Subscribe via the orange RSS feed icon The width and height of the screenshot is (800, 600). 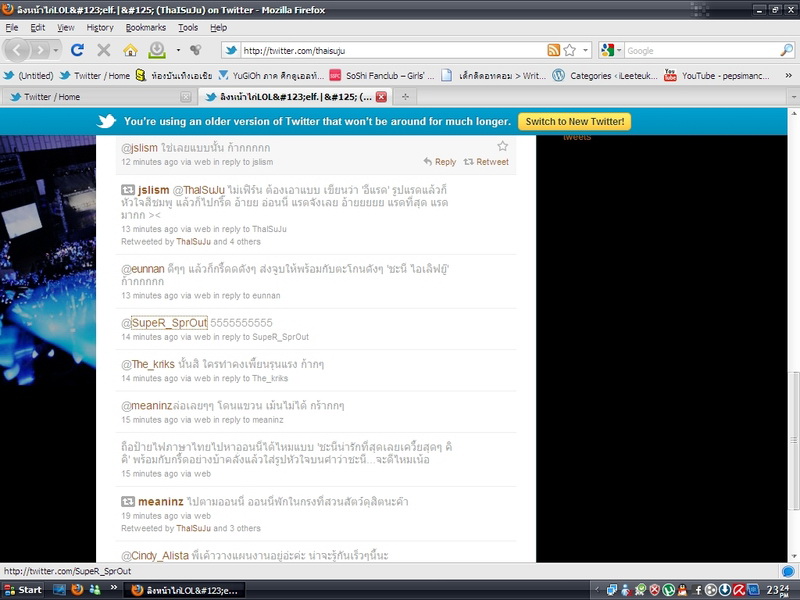point(554,51)
